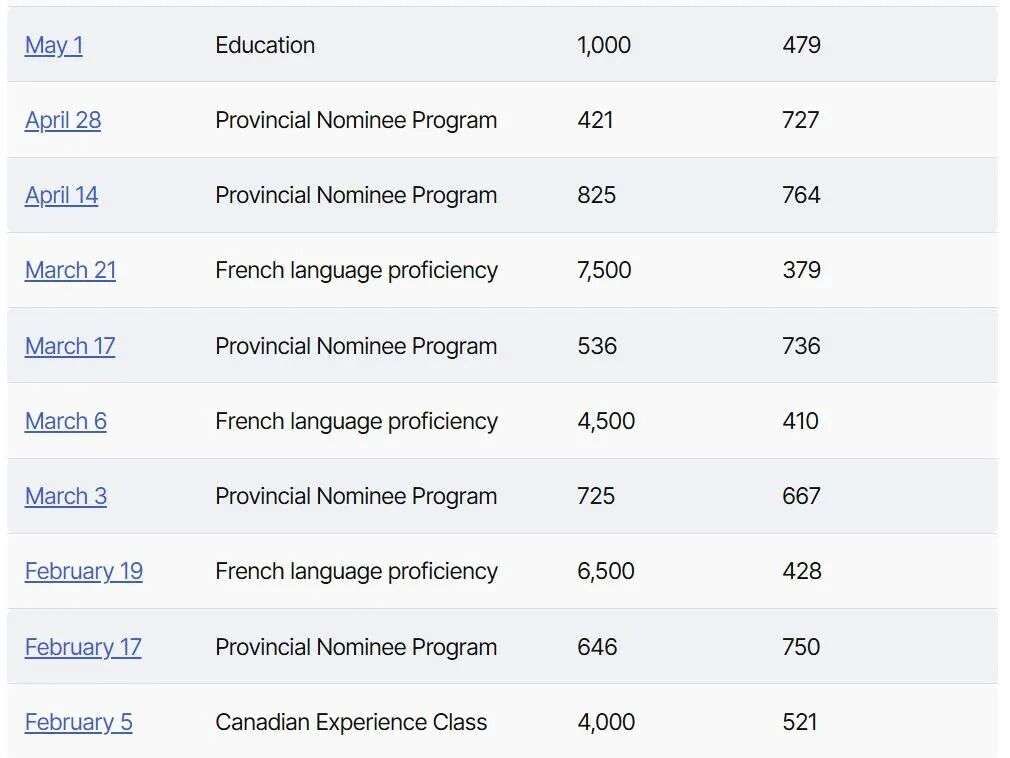Click the 764 score cell
Image resolution: width=1010 pixels, height=758 pixels.
pyautogui.click(x=801, y=195)
